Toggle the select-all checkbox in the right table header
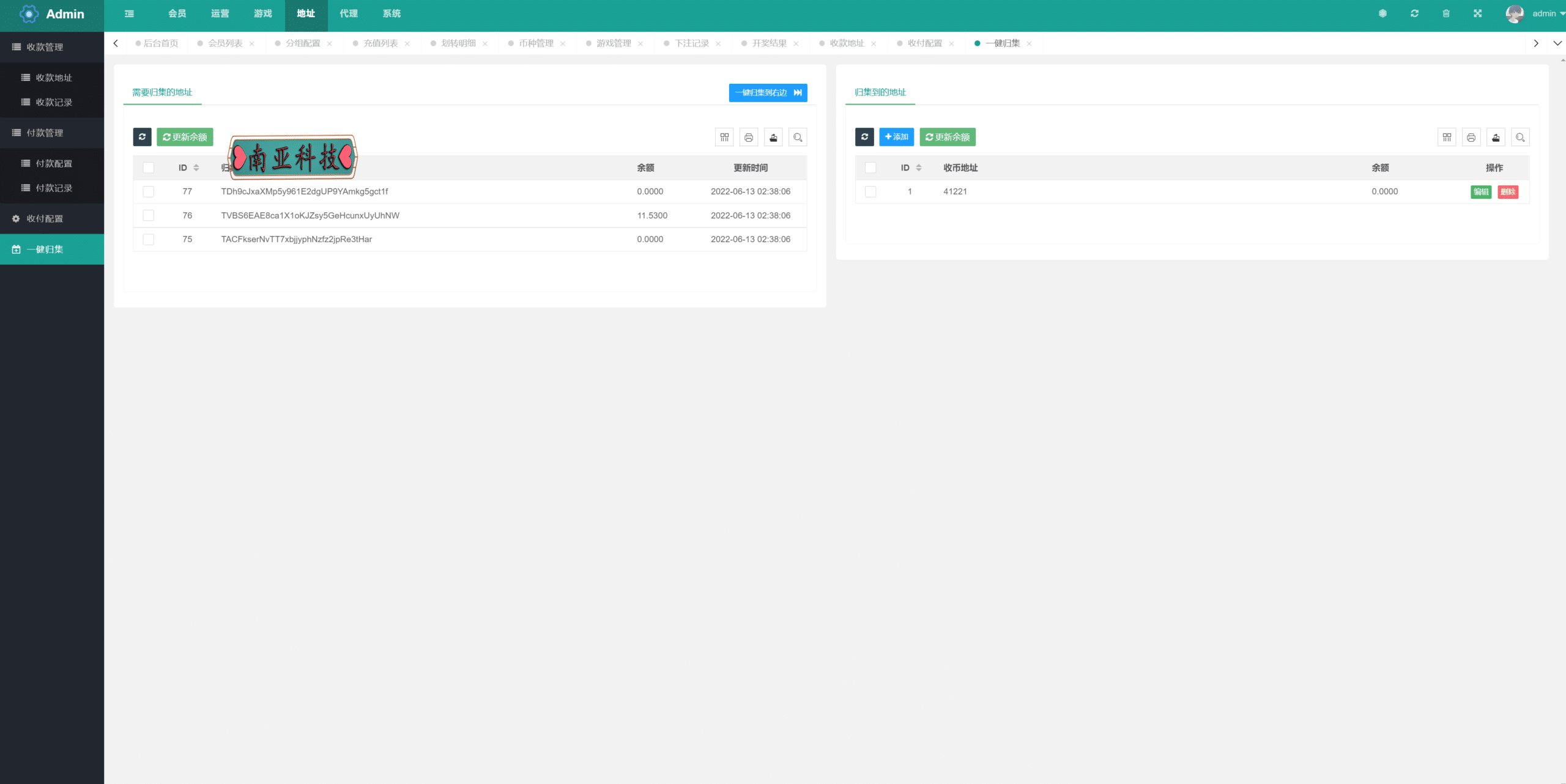 pyautogui.click(x=870, y=168)
